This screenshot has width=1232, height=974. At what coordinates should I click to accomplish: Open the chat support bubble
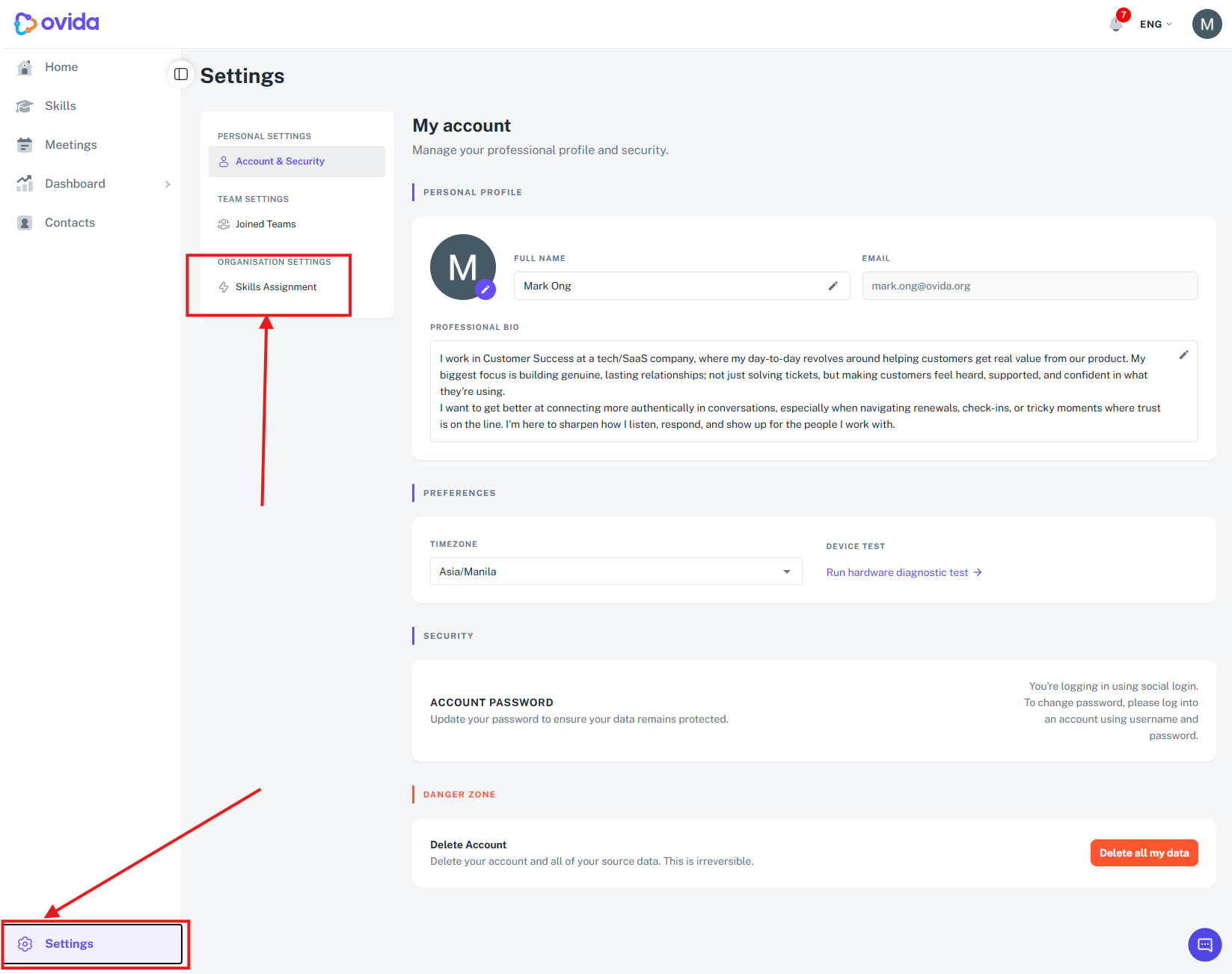click(1204, 945)
